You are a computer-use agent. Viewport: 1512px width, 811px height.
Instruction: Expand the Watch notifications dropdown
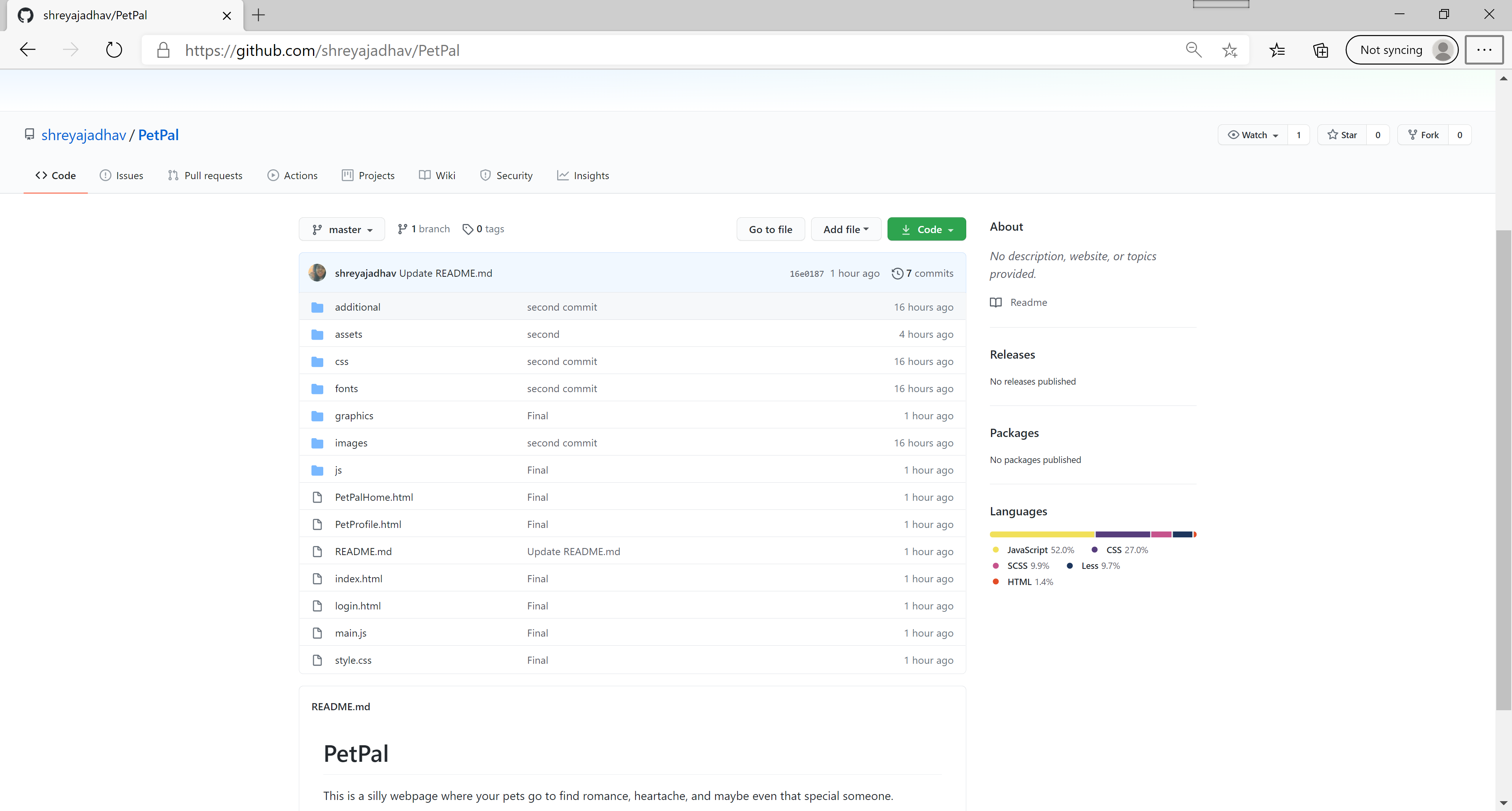click(1253, 135)
